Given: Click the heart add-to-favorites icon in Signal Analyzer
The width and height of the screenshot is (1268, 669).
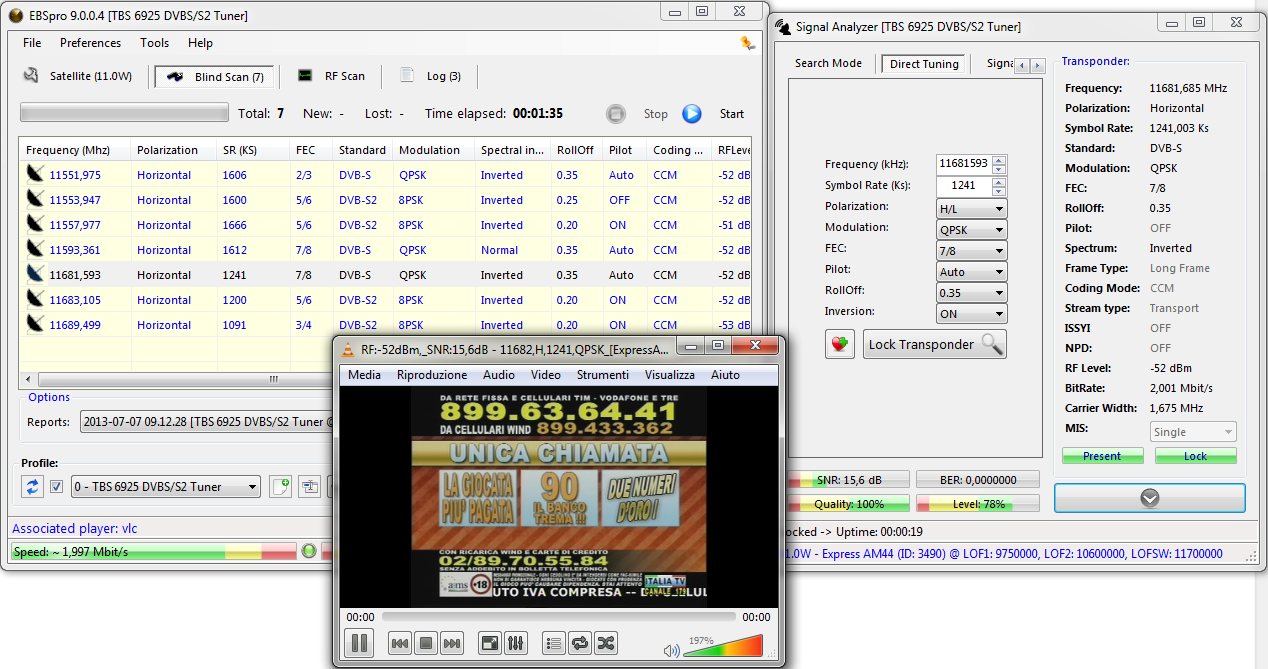Looking at the screenshot, I should click(840, 344).
